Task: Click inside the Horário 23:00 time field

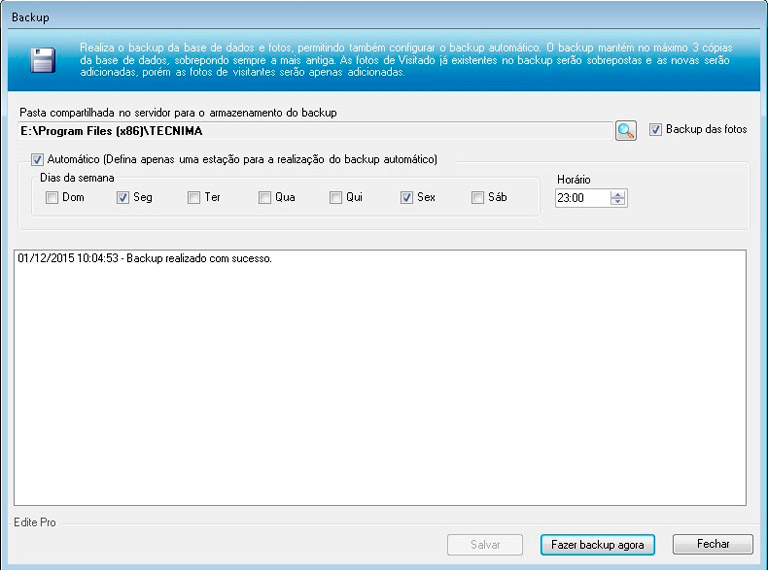Action: [583, 198]
